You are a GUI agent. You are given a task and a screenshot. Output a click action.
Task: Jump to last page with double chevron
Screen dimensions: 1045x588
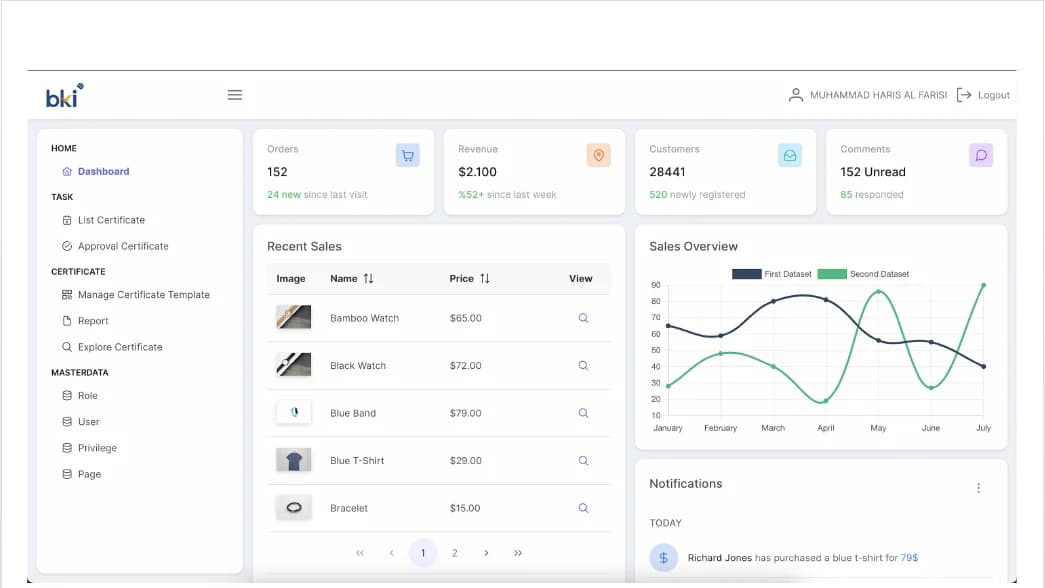pos(518,553)
